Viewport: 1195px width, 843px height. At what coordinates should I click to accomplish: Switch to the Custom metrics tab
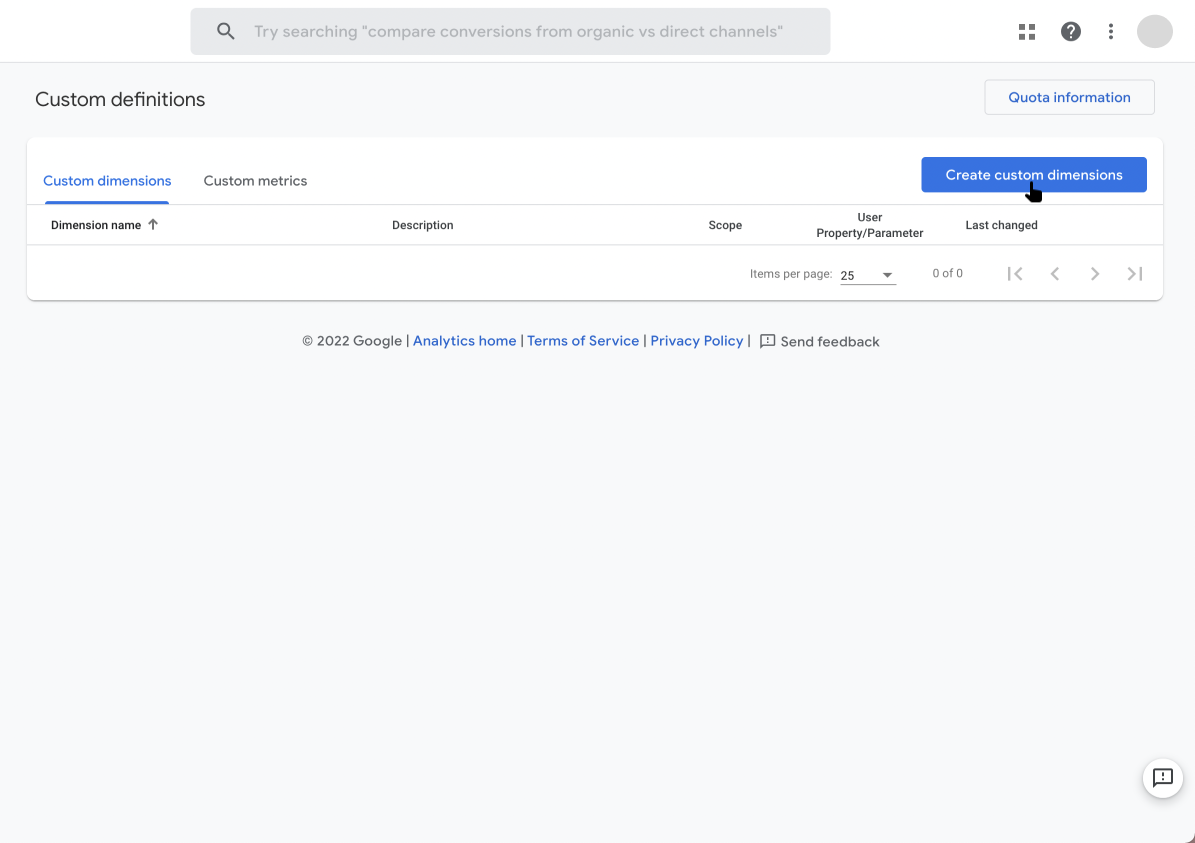click(255, 181)
